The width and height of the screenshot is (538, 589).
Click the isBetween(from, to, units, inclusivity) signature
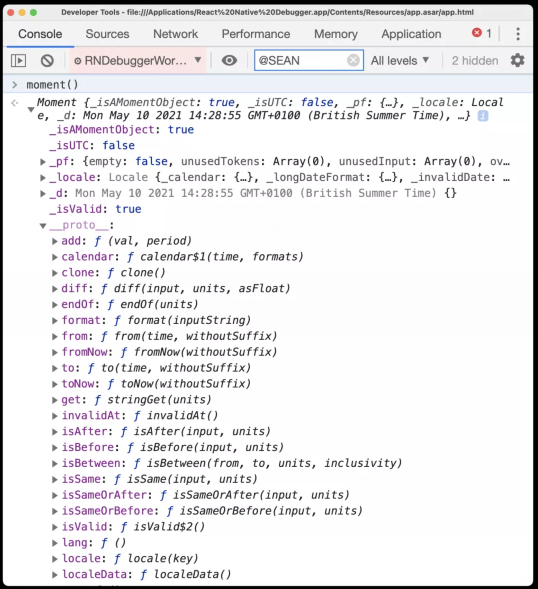click(x=274, y=463)
